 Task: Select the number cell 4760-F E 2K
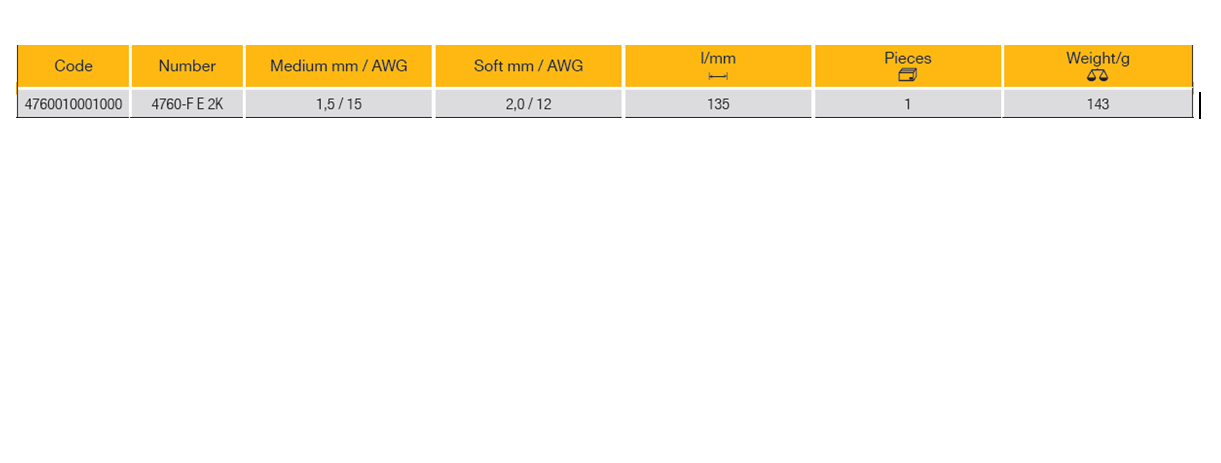[x=187, y=104]
